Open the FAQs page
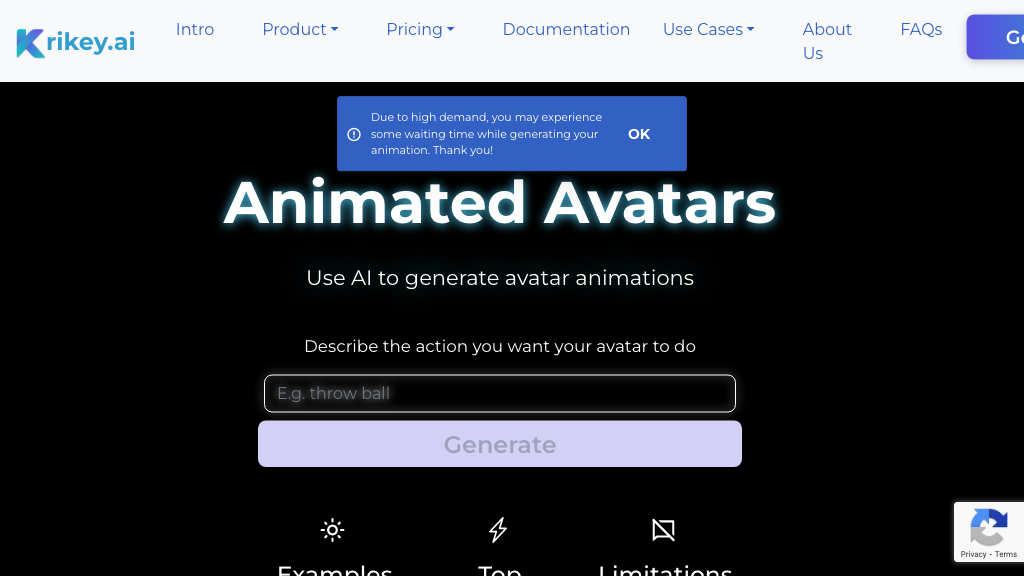The width and height of the screenshot is (1024, 576). click(x=921, y=30)
